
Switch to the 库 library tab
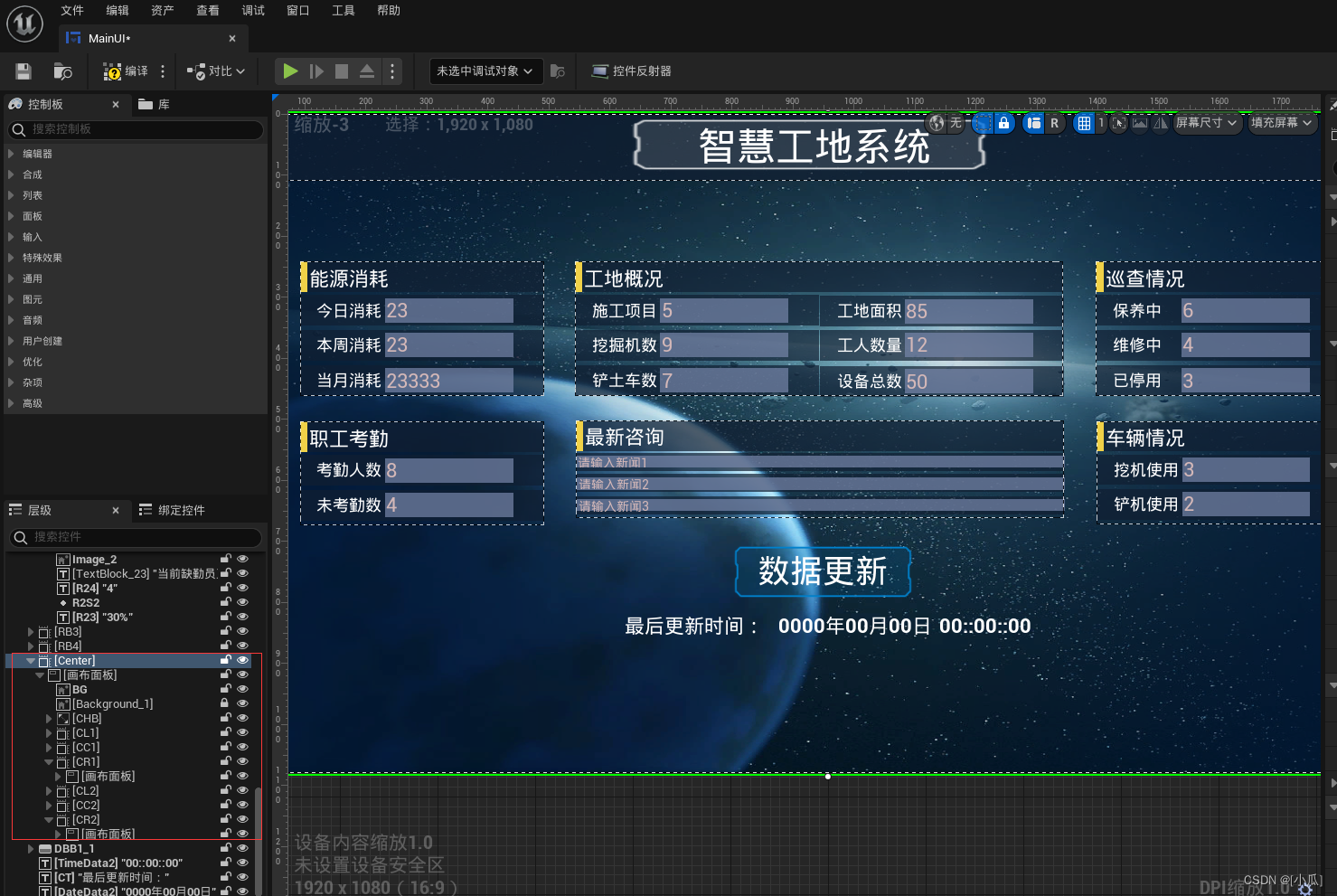point(155,104)
